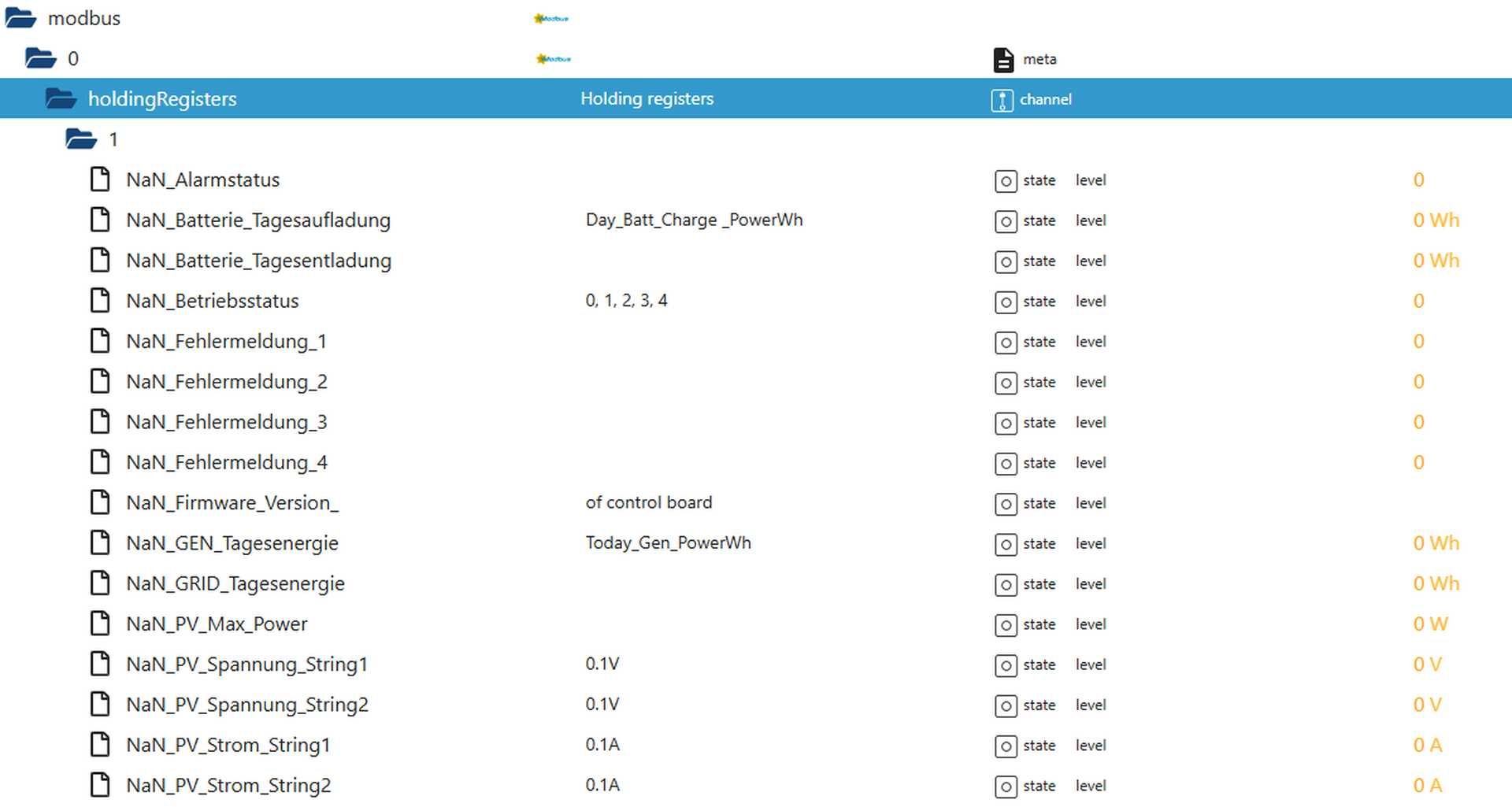Click the 'meta' type label
This screenshot has width=1512, height=807.
point(1039,59)
